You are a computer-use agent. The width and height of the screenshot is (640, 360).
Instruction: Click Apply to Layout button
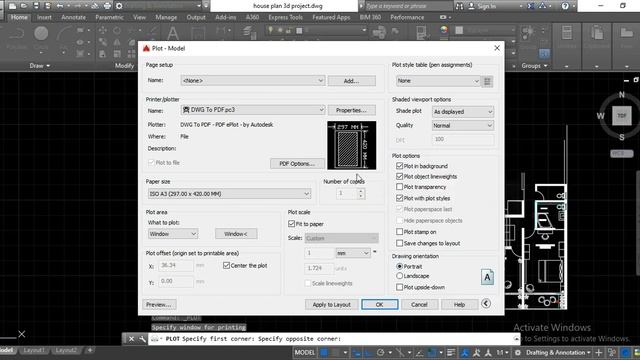tap(331, 304)
